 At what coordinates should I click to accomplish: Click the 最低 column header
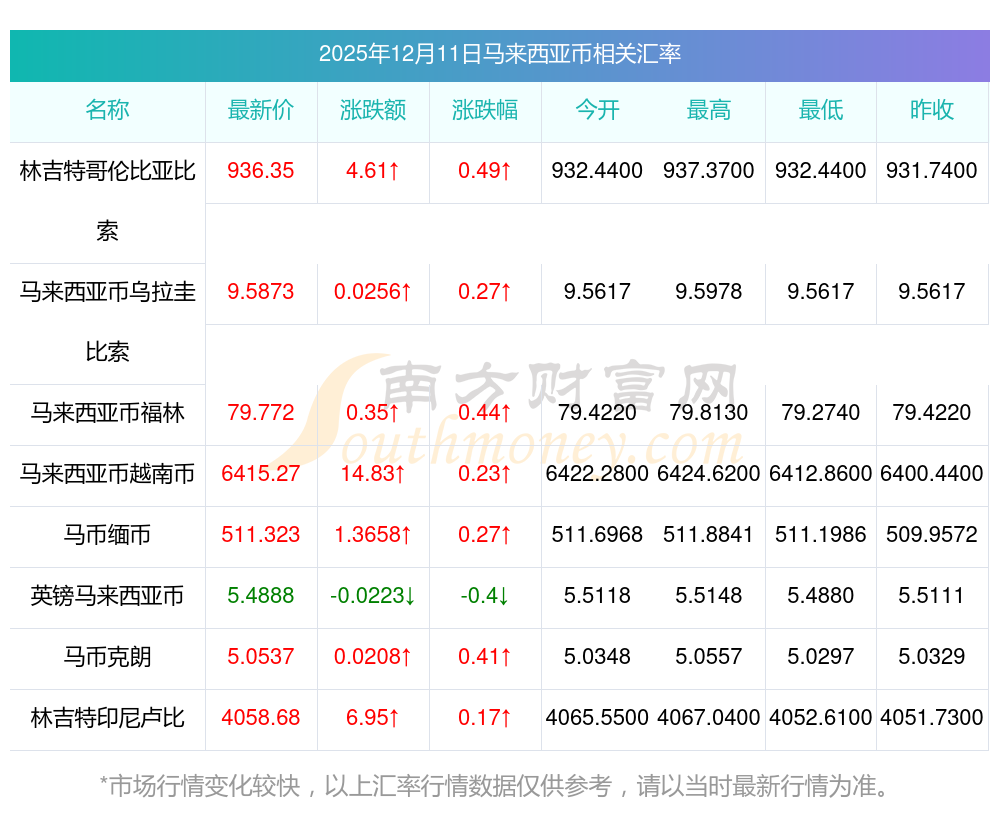pyautogui.click(x=821, y=110)
